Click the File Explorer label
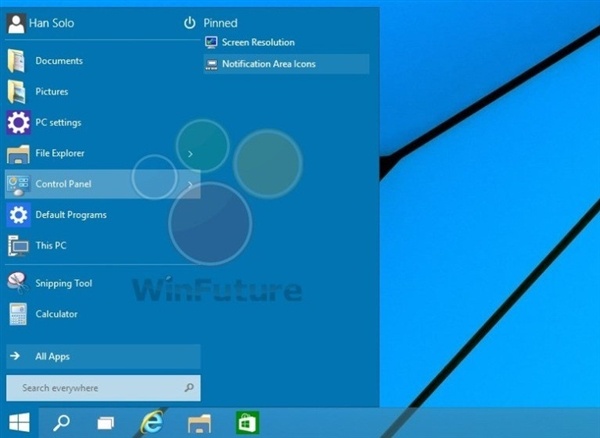This screenshot has height=438, width=600. pos(60,153)
